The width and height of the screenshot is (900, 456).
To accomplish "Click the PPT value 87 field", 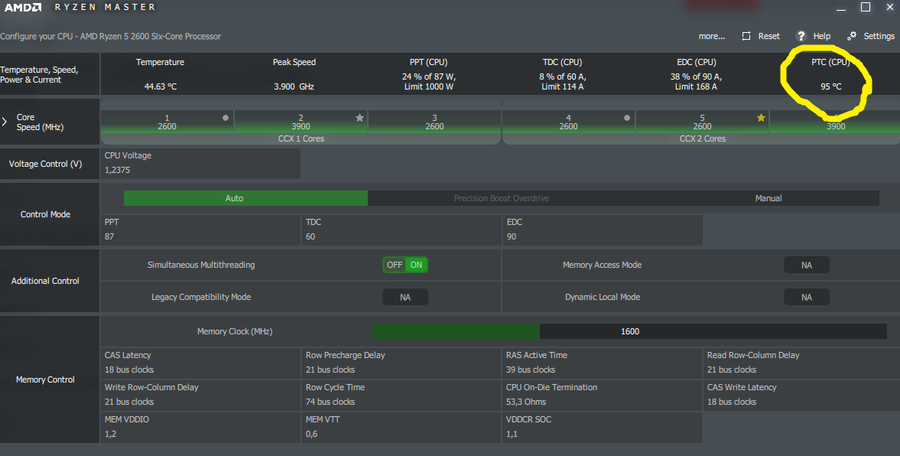I will pyautogui.click(x=200, y=230).
